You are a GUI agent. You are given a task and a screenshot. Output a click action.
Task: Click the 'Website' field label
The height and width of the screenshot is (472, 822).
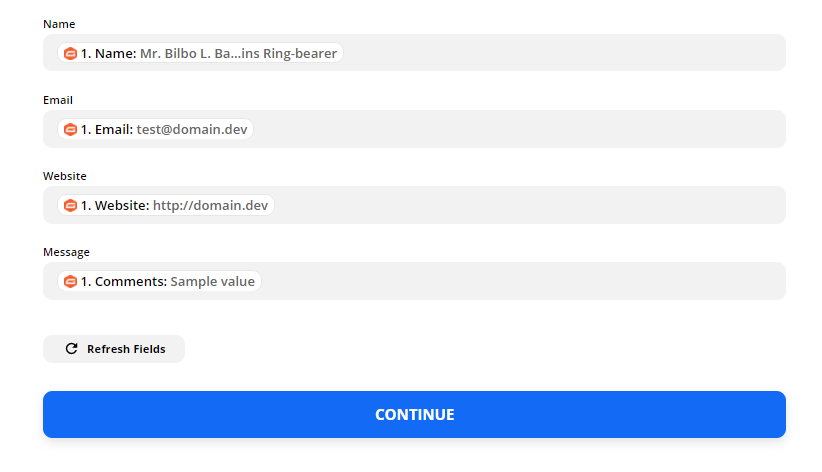(65, 176)
